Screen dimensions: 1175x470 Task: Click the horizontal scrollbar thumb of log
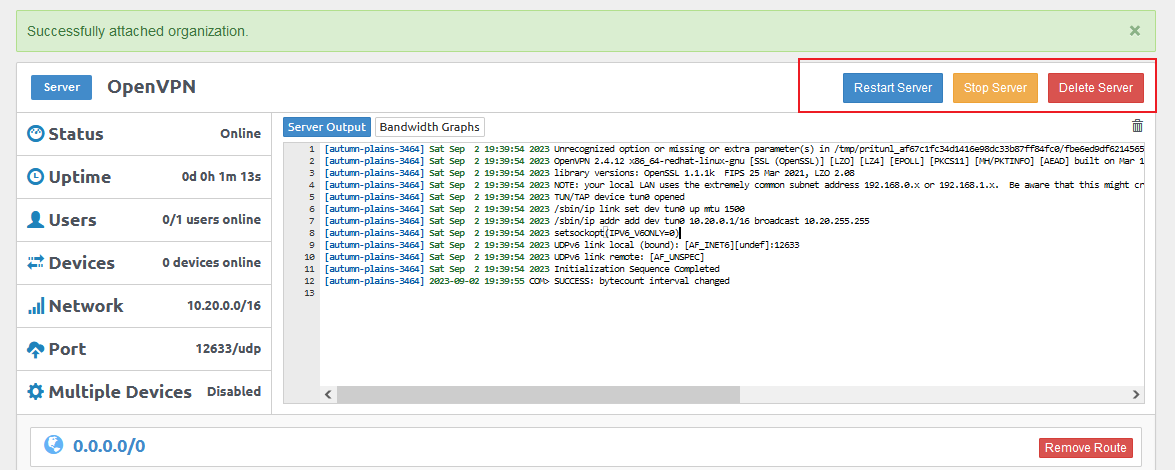pos(538,394)
